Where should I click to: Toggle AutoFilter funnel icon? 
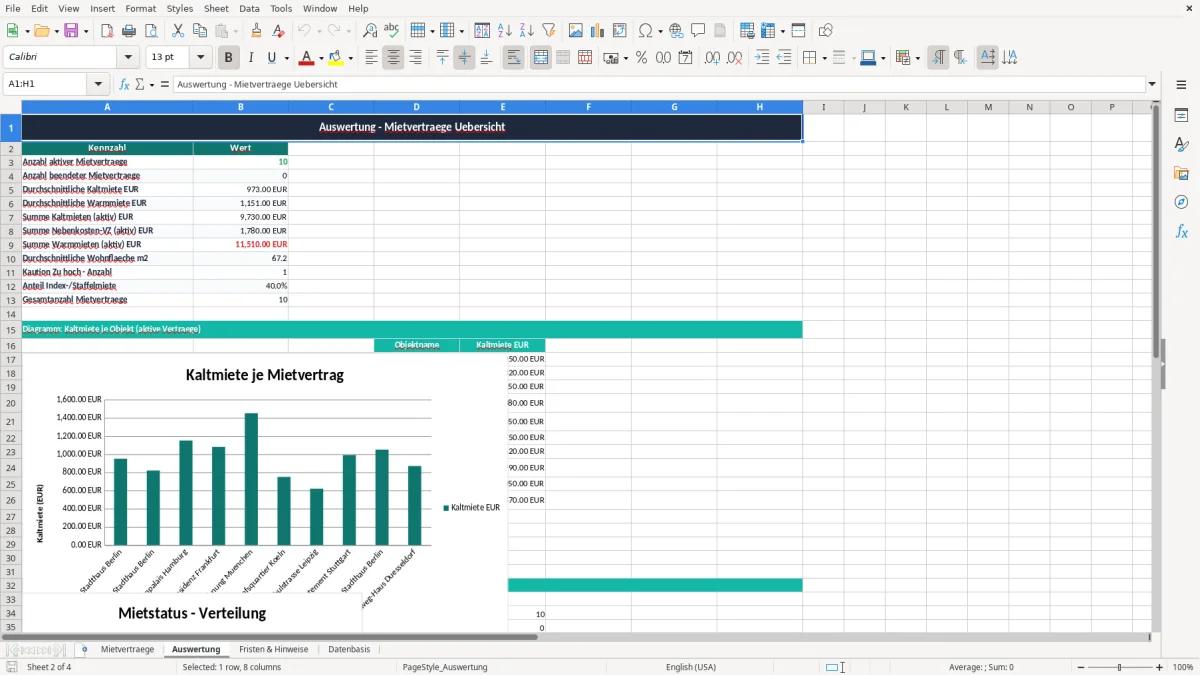pos(548,31)
